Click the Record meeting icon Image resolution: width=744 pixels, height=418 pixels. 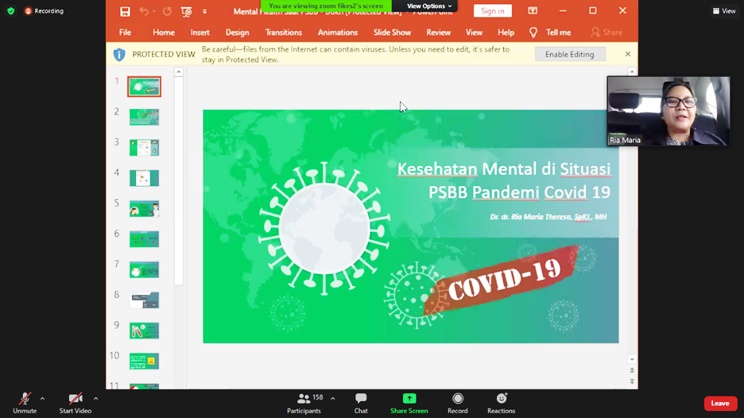(x=457, y=398)
